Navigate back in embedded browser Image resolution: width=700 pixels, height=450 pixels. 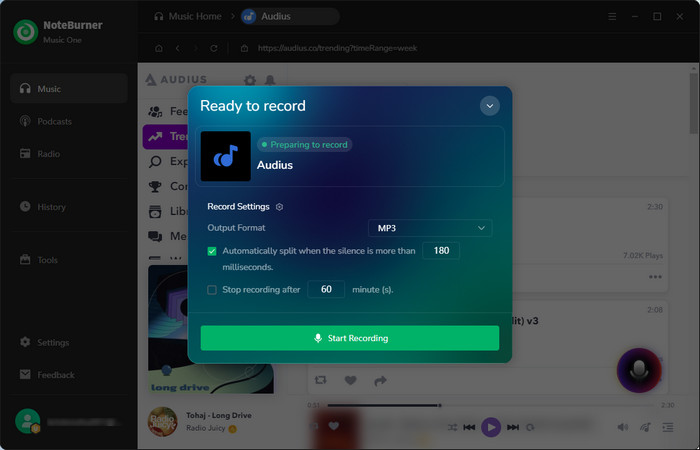click(x=178, y=48)
